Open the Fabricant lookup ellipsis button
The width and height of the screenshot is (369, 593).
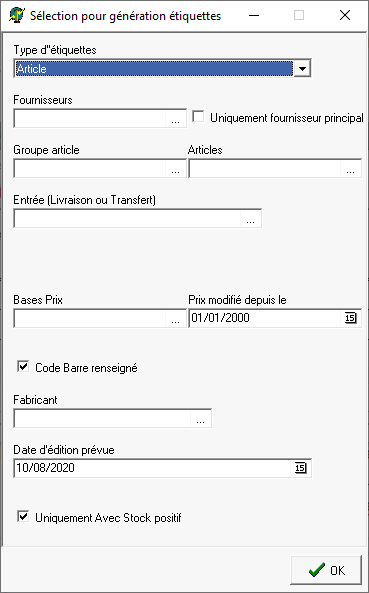pyautogui.click(x=201, y=418)
